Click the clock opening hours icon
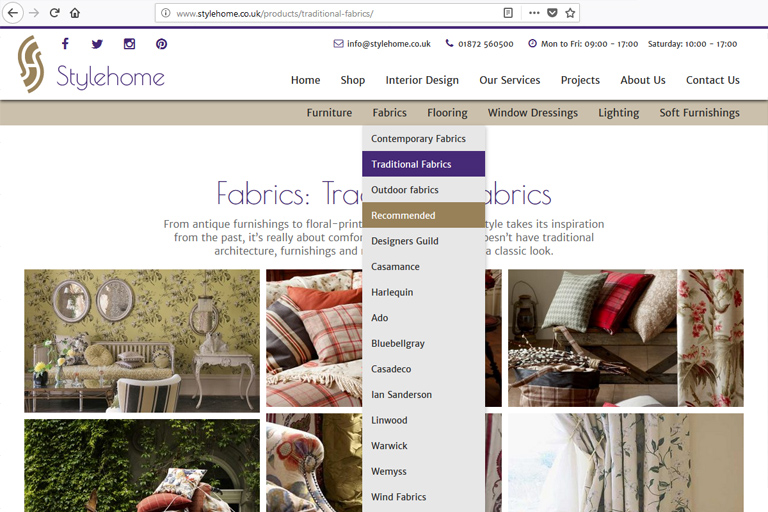768x512 pixels. pos(532,44)
